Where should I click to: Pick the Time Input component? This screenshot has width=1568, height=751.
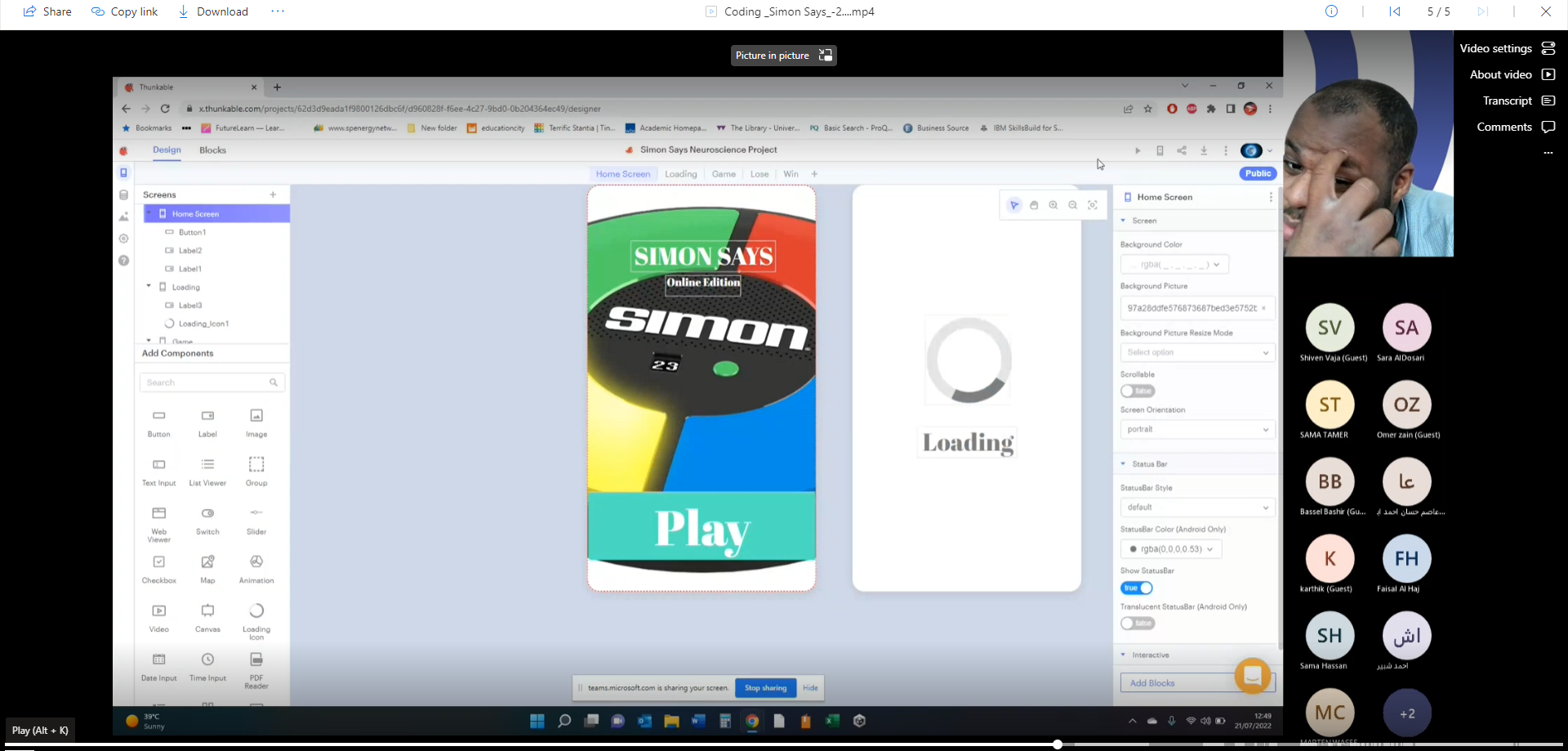[x=207, y=665]
